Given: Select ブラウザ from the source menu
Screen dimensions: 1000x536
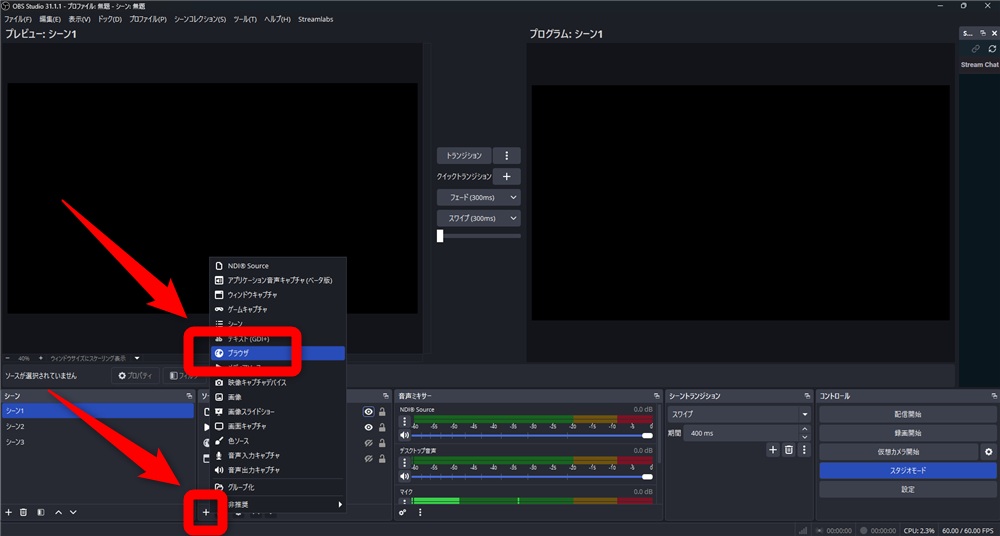Looking at the screenshot, I should point(278,353).
